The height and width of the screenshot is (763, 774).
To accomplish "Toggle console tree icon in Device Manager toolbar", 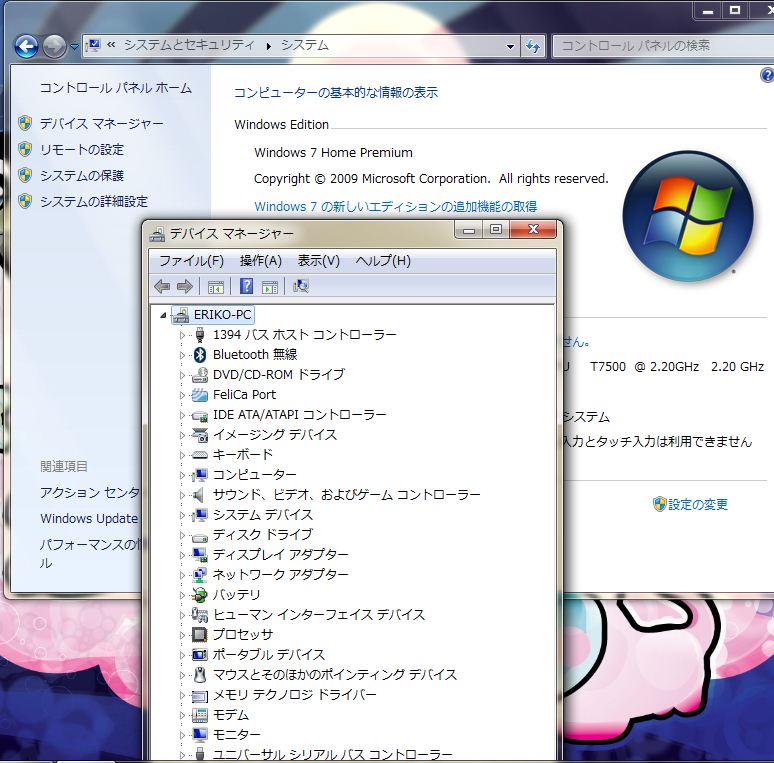I will point(216,287).
